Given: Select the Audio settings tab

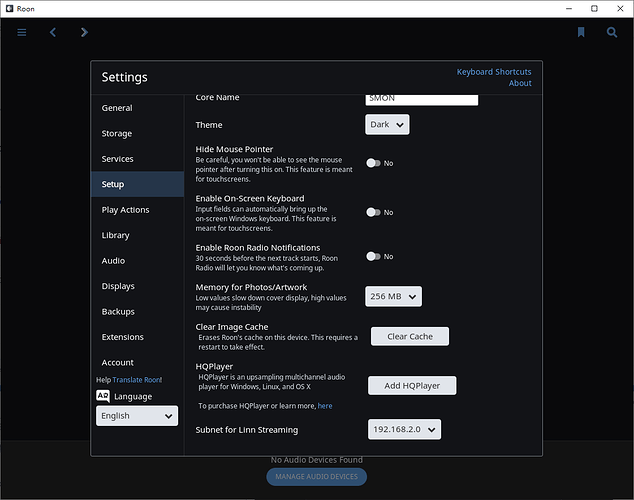Looking at the screenshot, I should 137,261.
